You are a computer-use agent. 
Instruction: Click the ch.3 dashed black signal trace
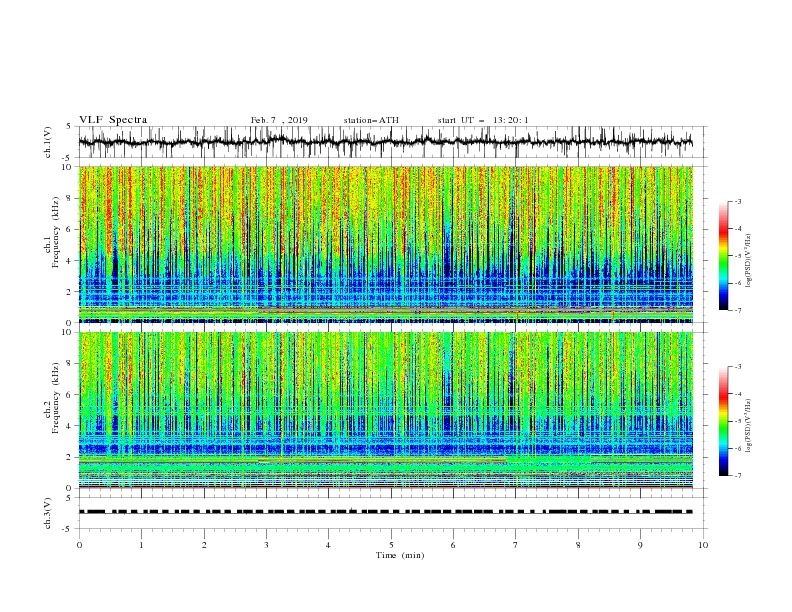click(385, 512)
